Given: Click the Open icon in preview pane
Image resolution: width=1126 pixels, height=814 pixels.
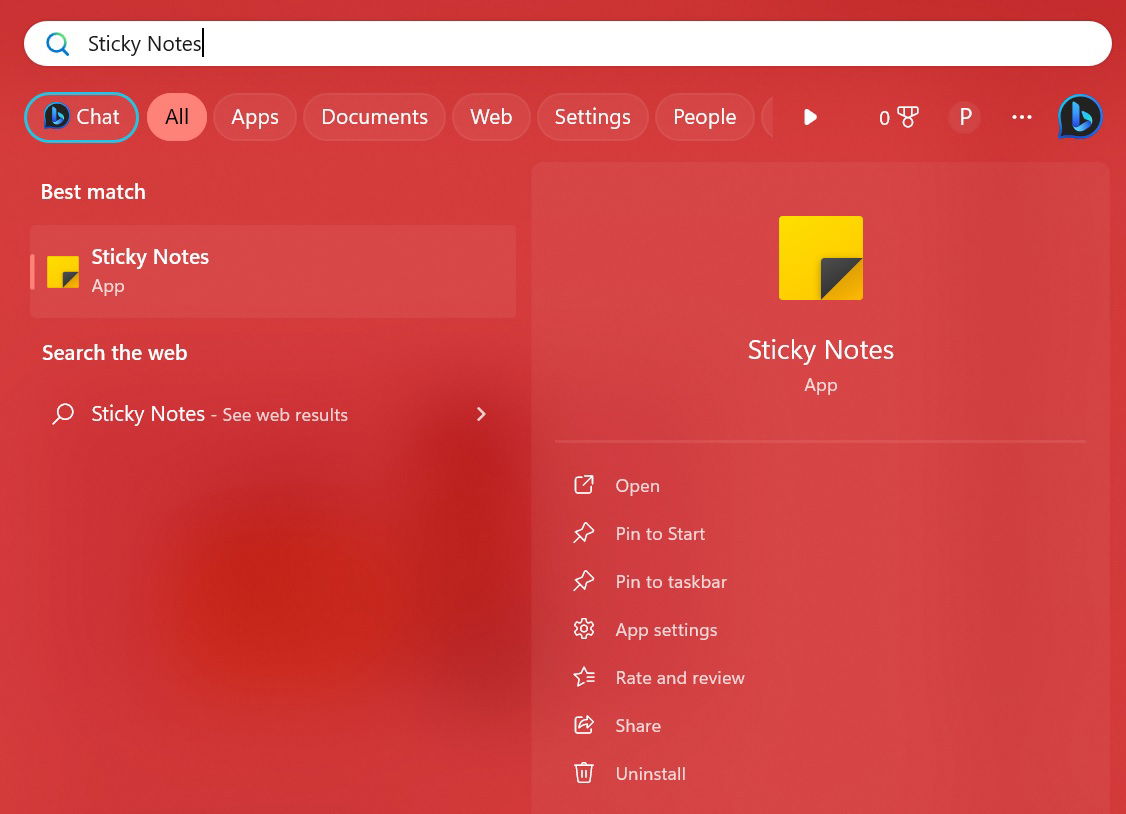Looking at the screenshot, I should [x=584, y=485].
